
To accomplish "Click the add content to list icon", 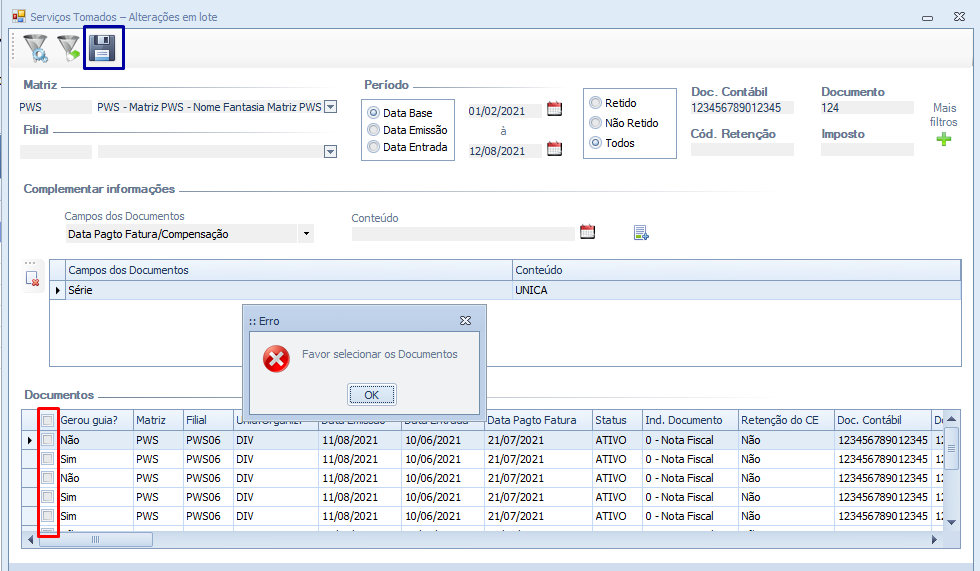I will tap(641, 233).
